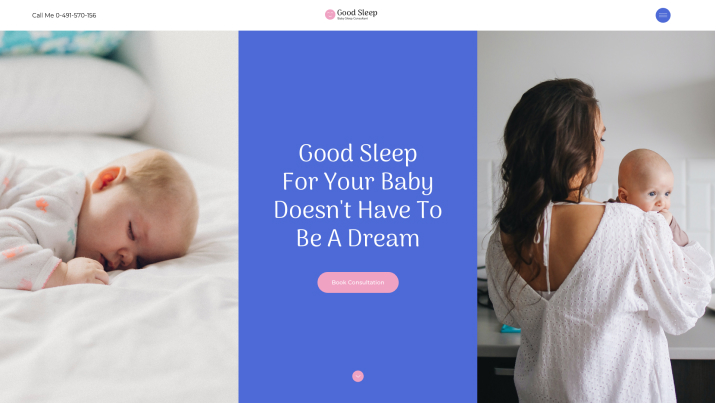Click the 'Good Sleep' first heading line

click(358, 154)
